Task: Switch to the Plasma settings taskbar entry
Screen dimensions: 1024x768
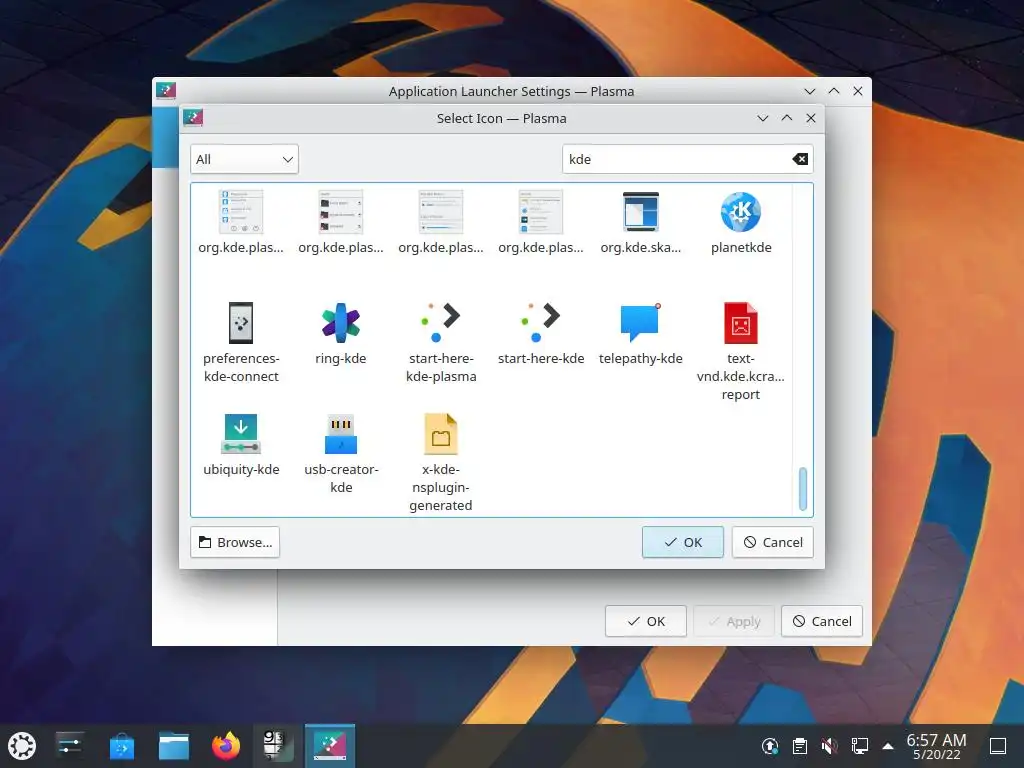Action: [330, 746]
